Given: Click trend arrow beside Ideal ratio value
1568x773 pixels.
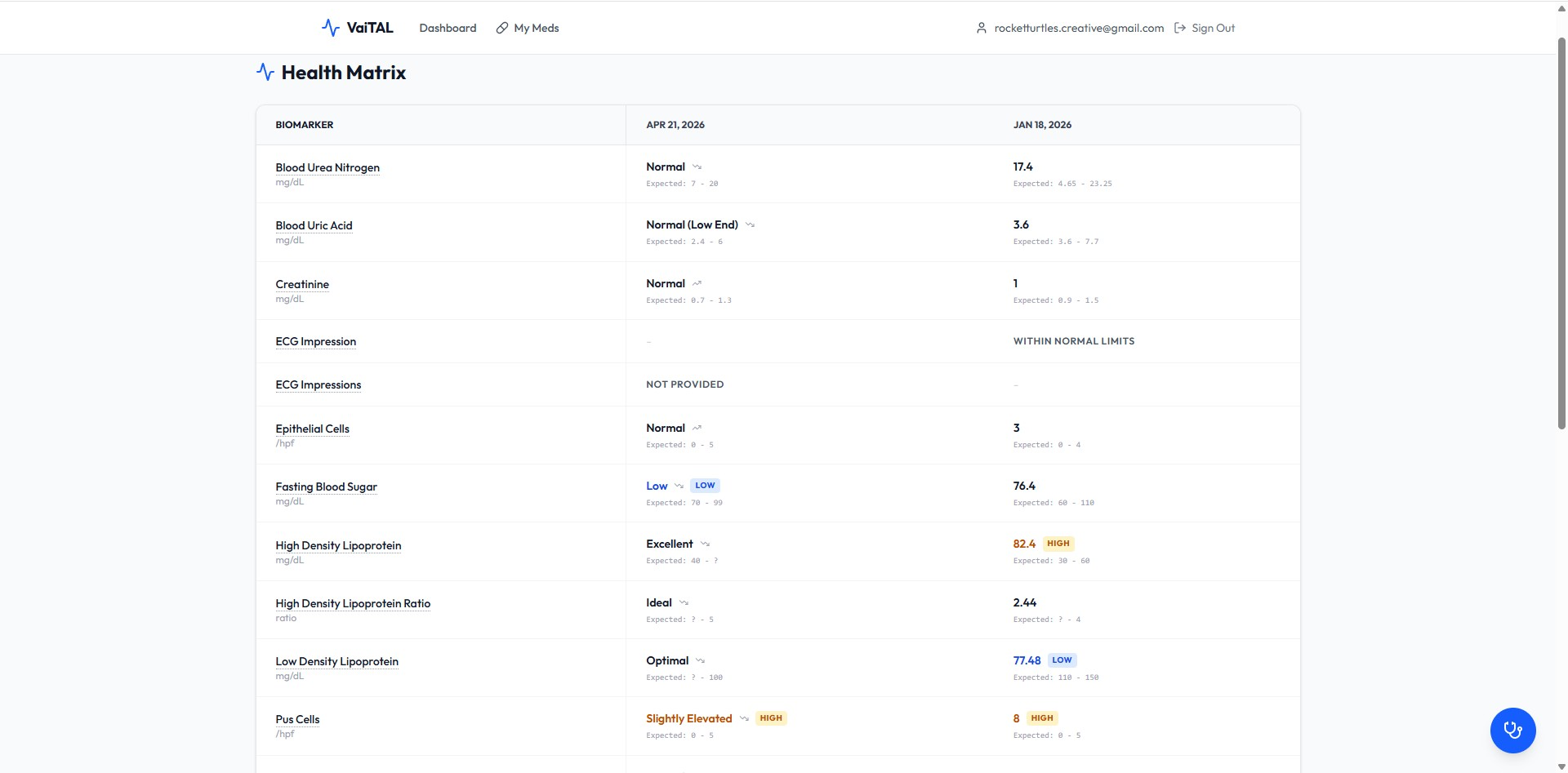Looking at the screenshot, I should click(684, 602).
